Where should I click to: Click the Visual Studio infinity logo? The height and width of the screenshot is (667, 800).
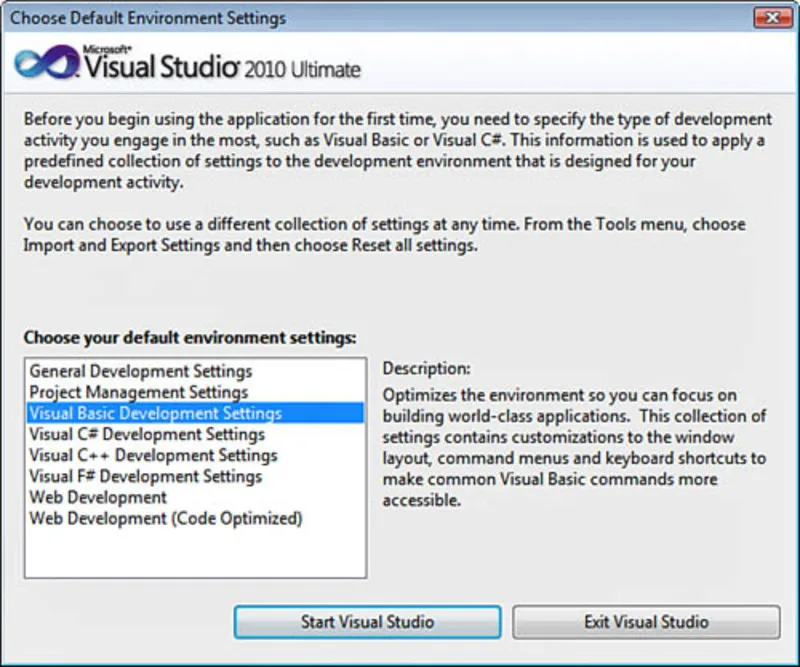click(47, 62)
